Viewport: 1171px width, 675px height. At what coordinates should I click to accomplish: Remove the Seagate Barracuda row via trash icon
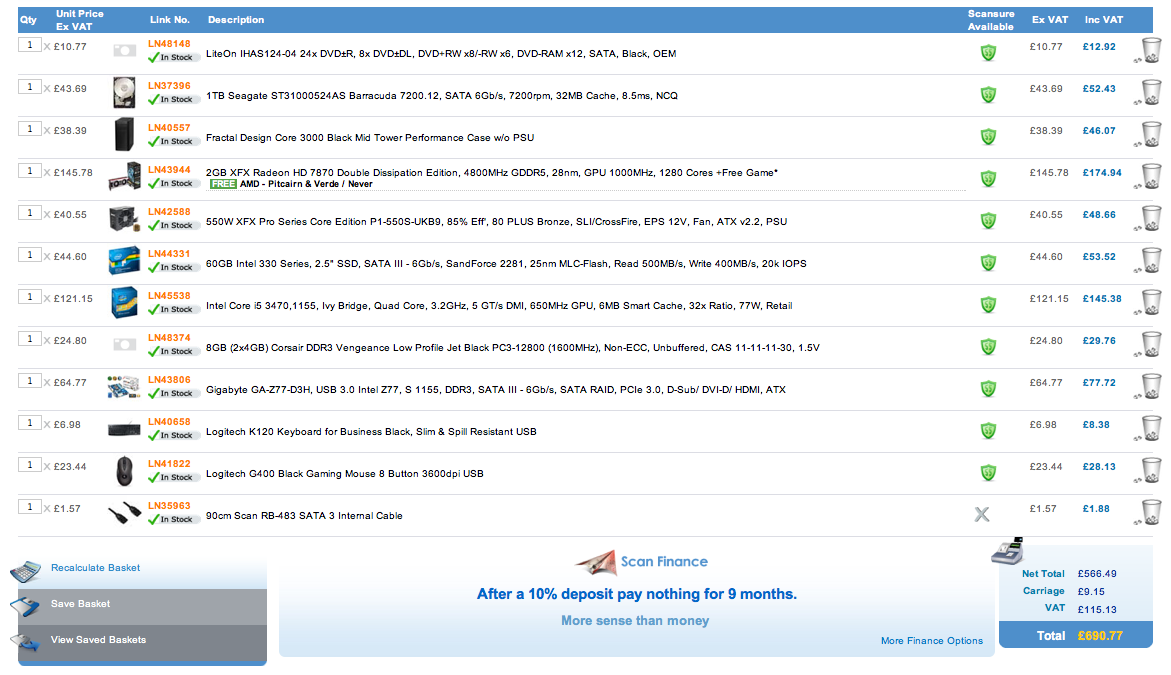1151,93
